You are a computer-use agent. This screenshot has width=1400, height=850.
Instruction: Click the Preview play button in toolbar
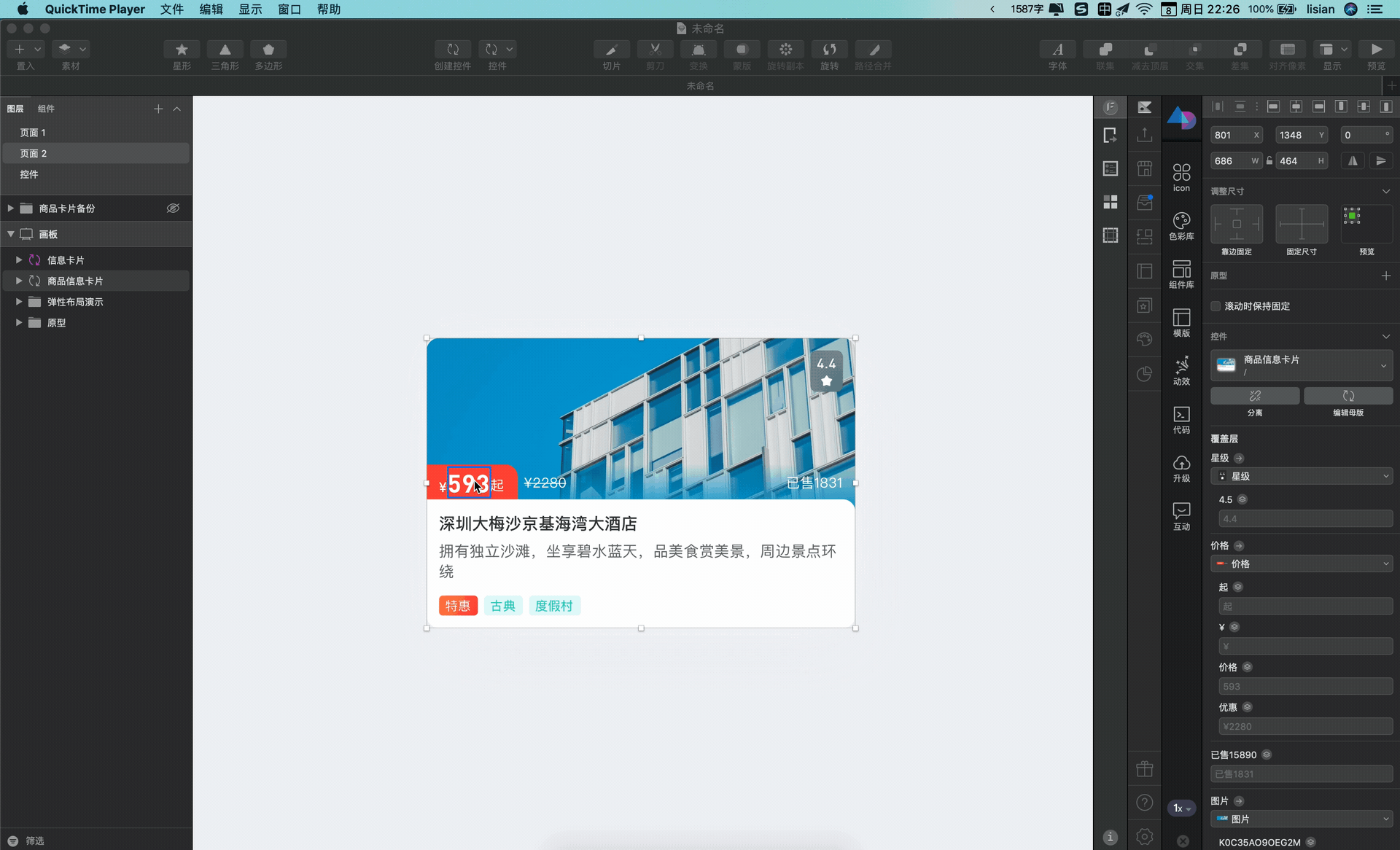click(1376, 50)
